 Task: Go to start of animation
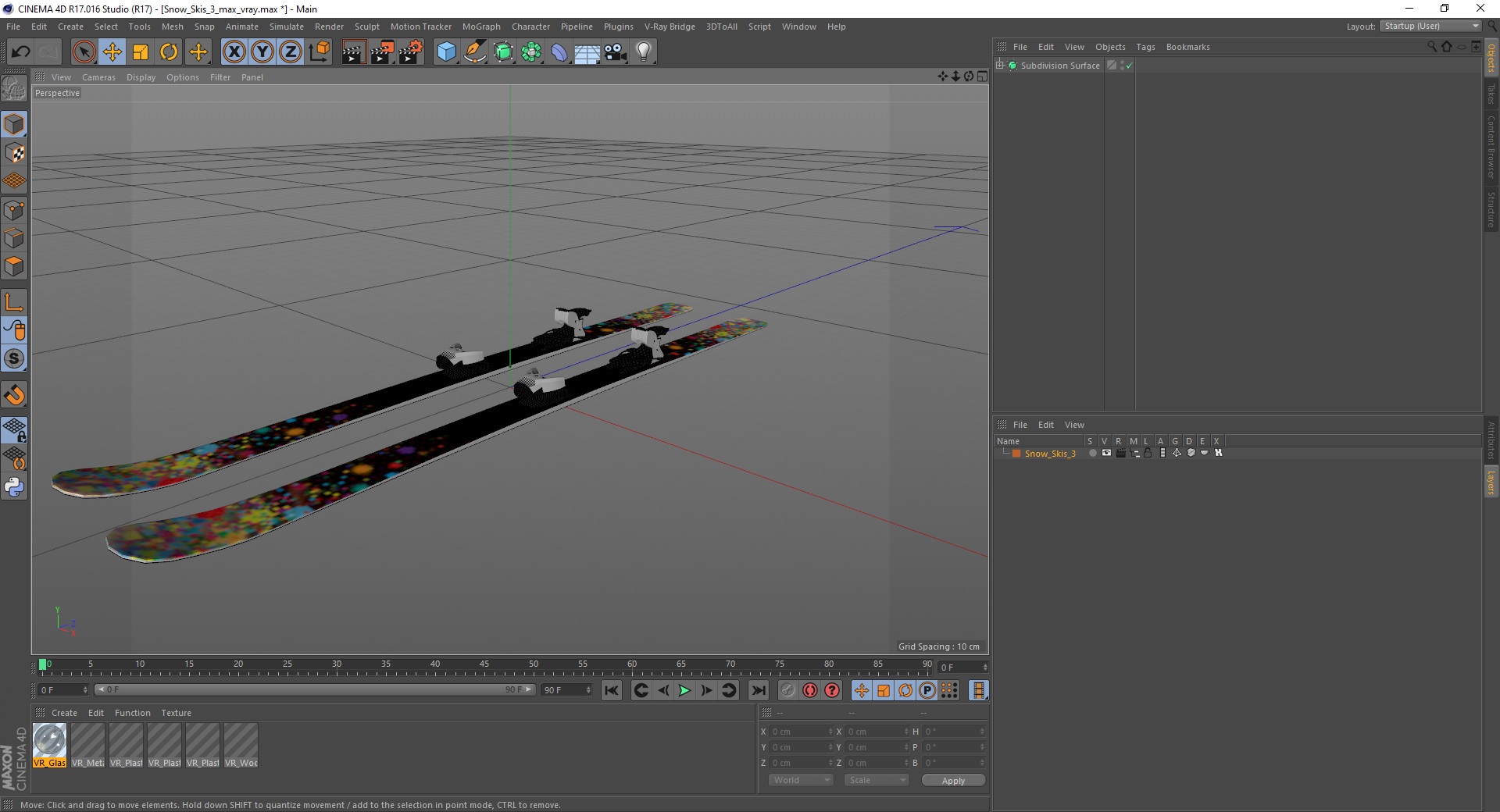[x=612, y=690]
